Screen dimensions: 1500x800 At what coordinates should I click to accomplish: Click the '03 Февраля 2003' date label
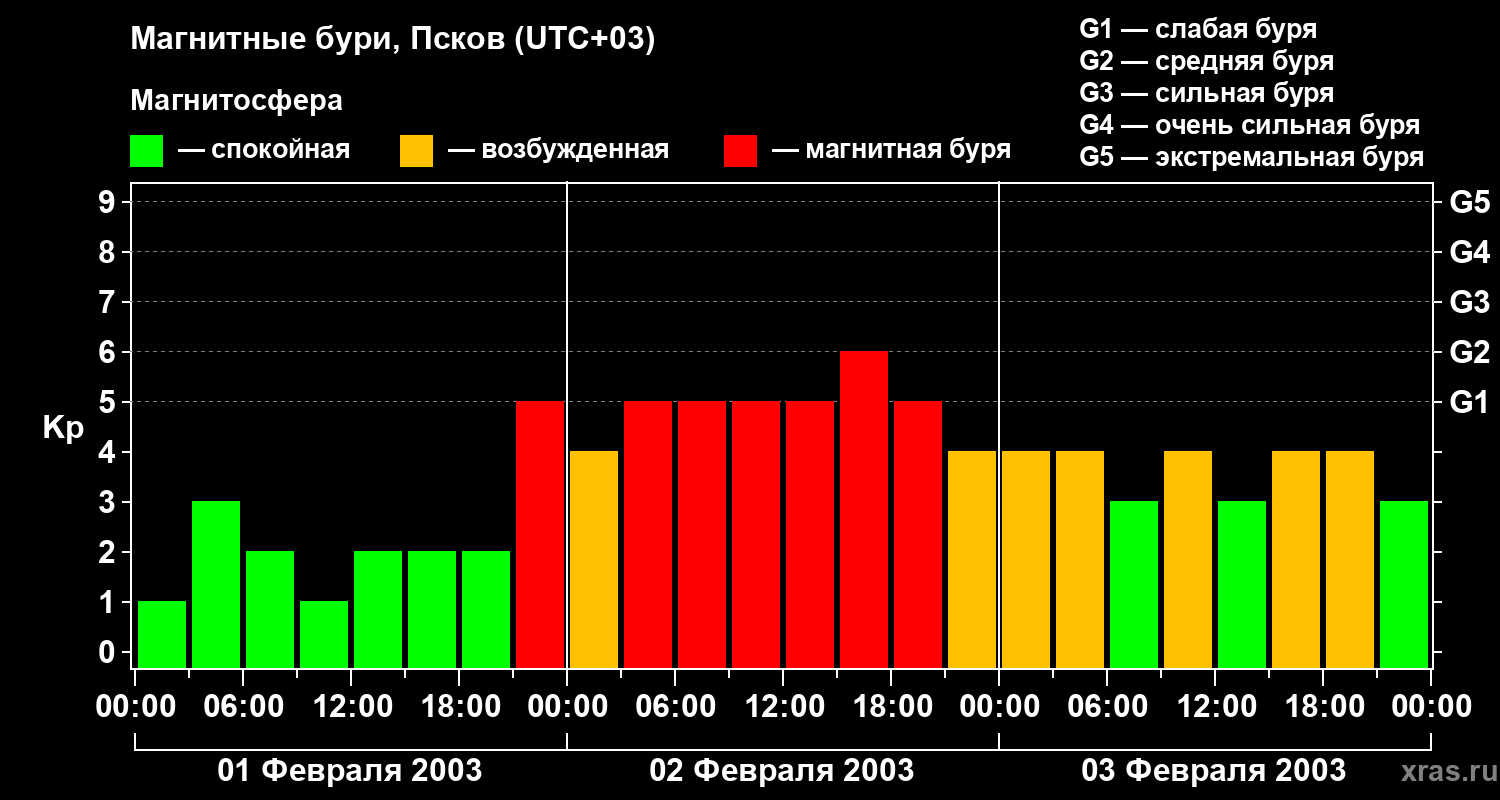(1214, 771)
